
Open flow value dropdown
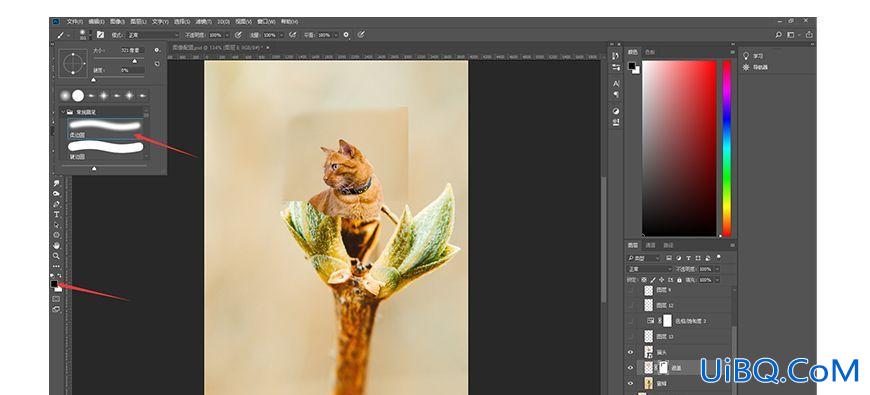pyautogui.click(x=282, y=35)
